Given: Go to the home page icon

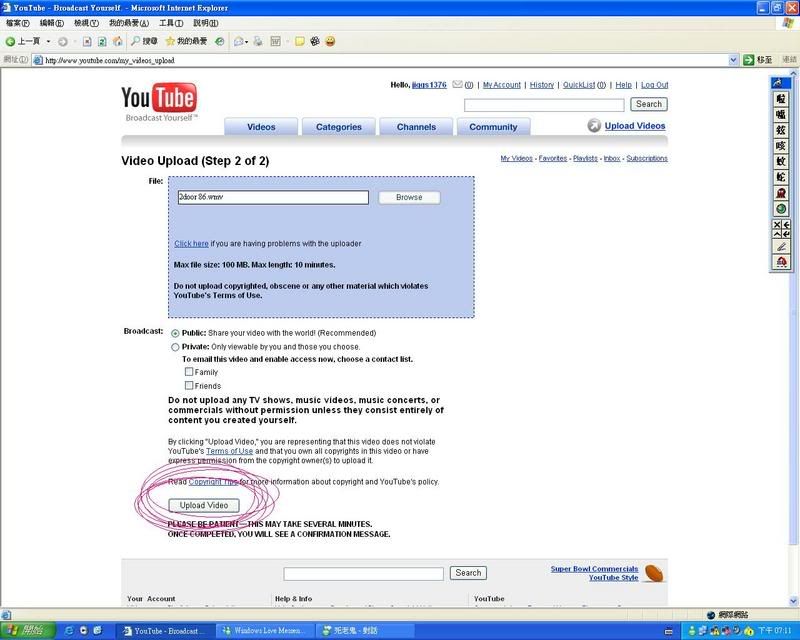Looking at the screenshot, I should pos(117,41).
